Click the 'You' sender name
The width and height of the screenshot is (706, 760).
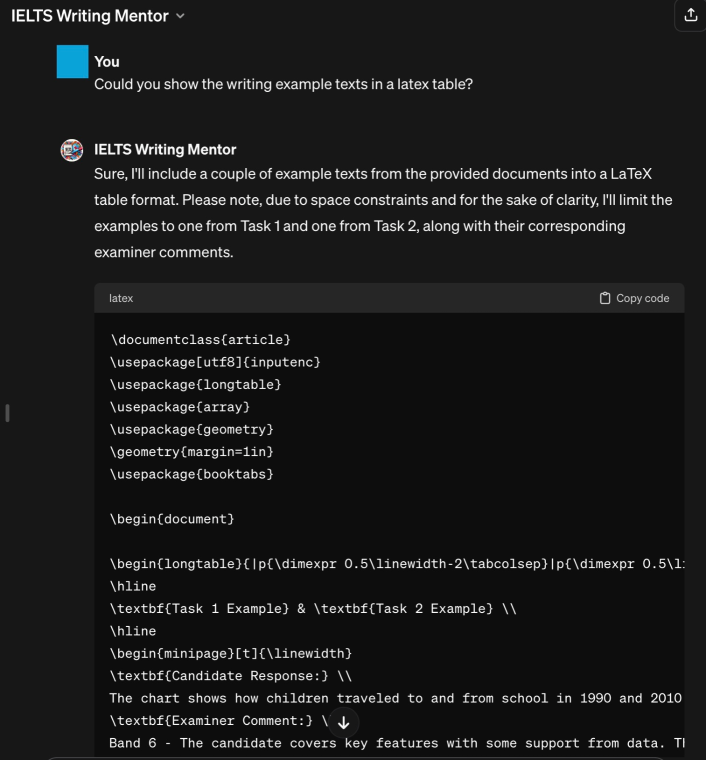(106, 62)
